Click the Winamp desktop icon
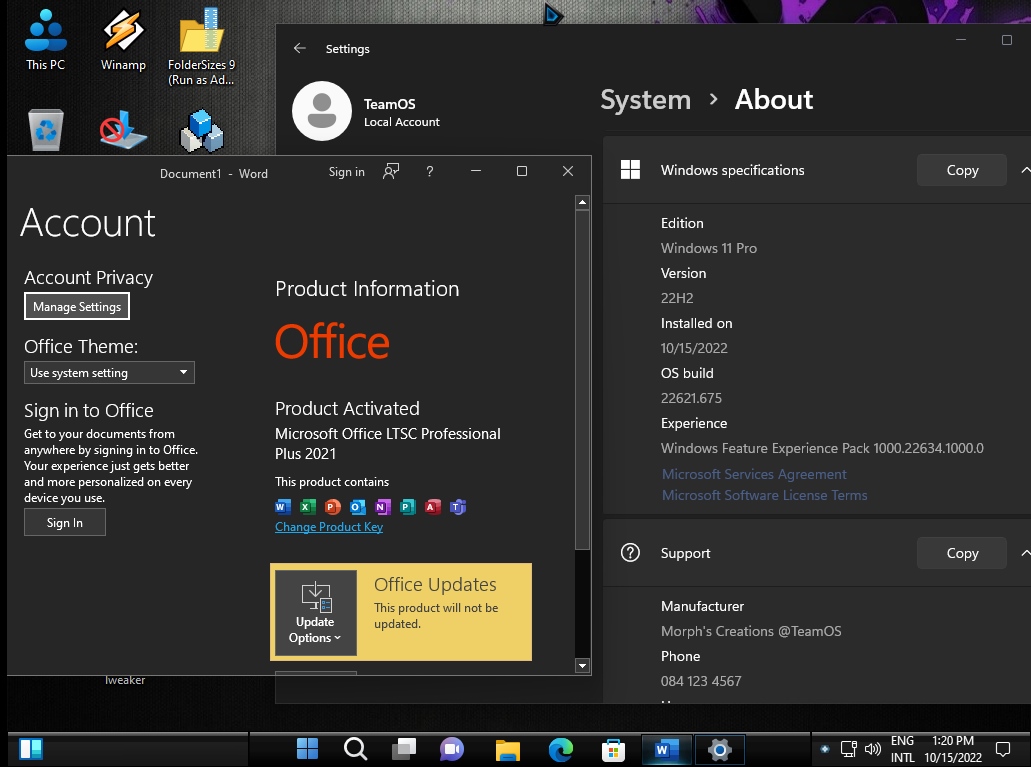Screen dimensions: 1031x767 pyautogui.click(x=123, y=40)
